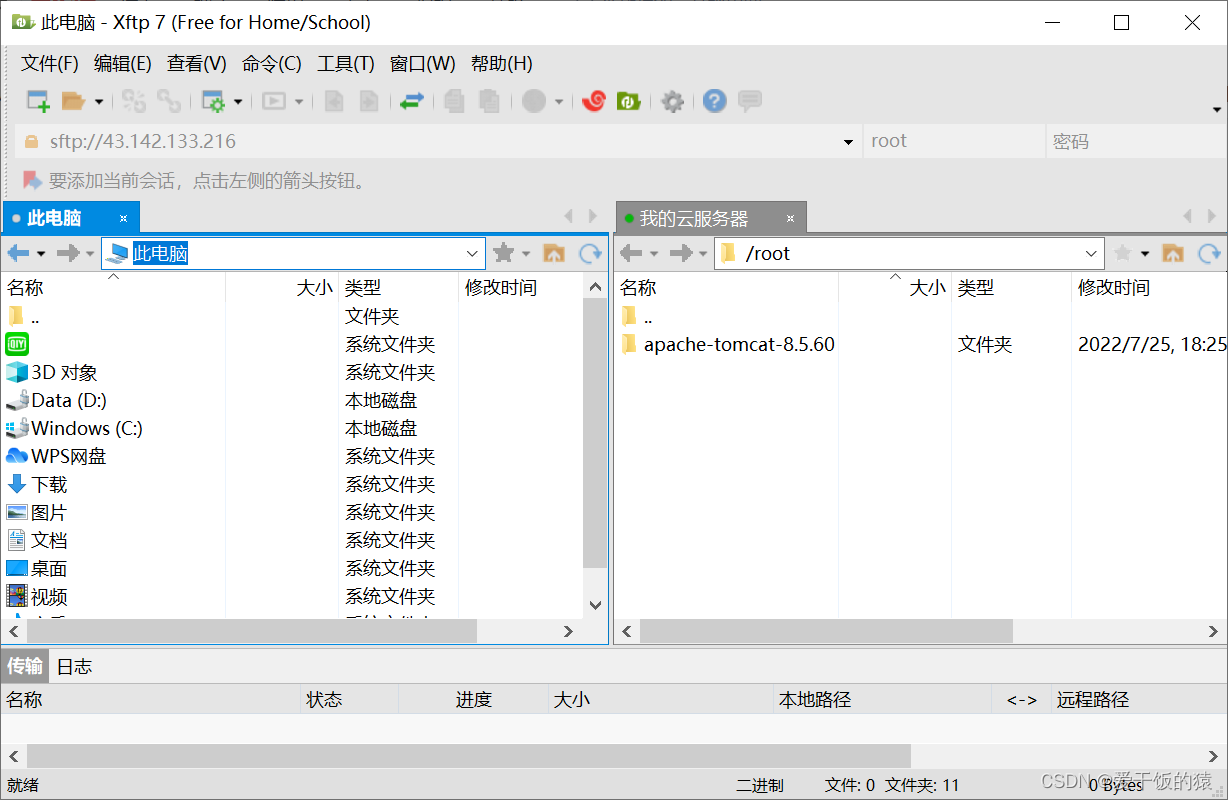1228x800 pixels.
Task: Click the bookmark arrow to add session
Action: coord(32,180)
